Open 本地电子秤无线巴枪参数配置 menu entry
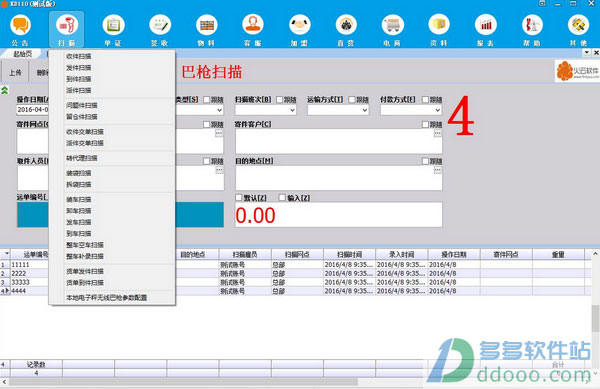Viewport: 600px width, 389px height. point(106,298)
